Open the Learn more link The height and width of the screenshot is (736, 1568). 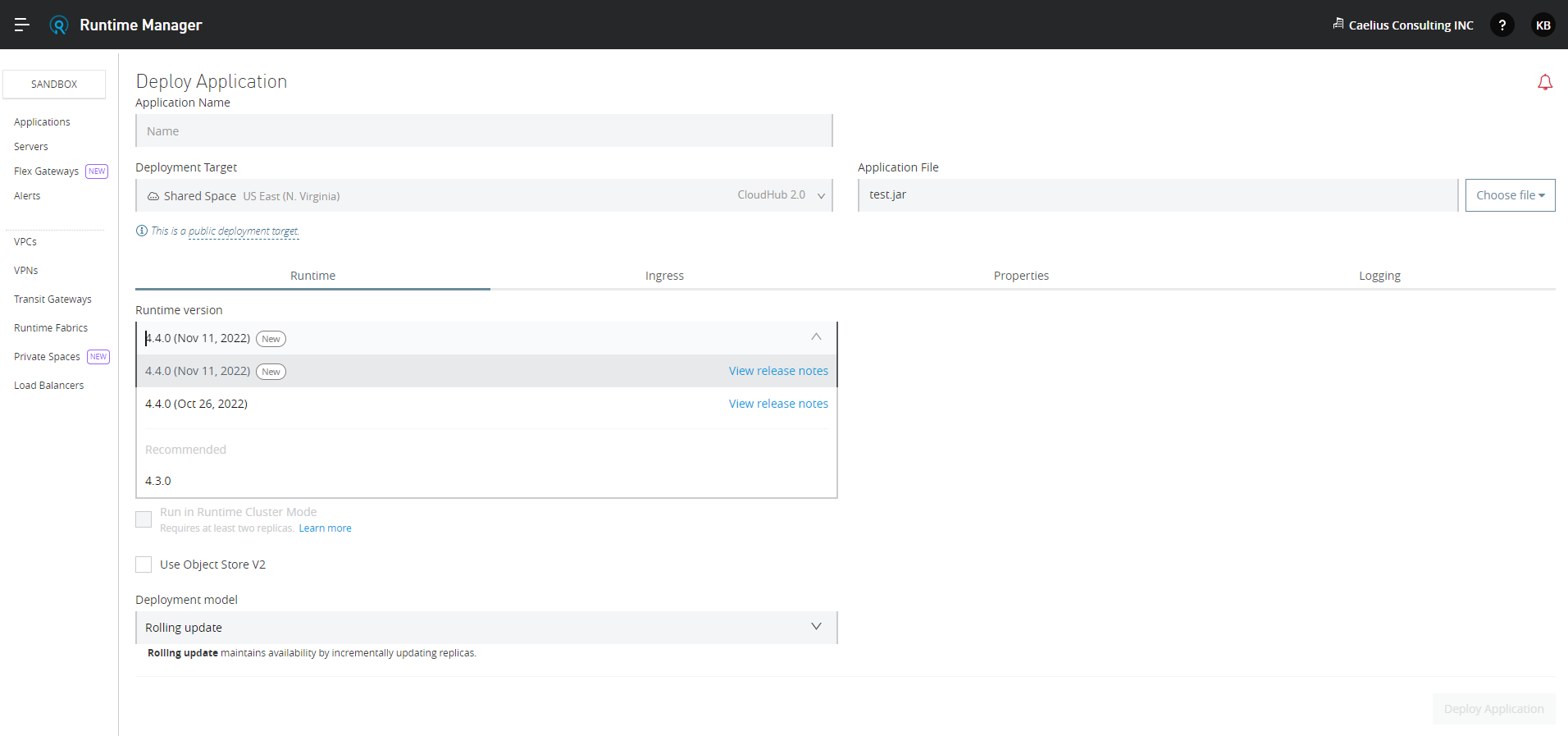(325, 528)
